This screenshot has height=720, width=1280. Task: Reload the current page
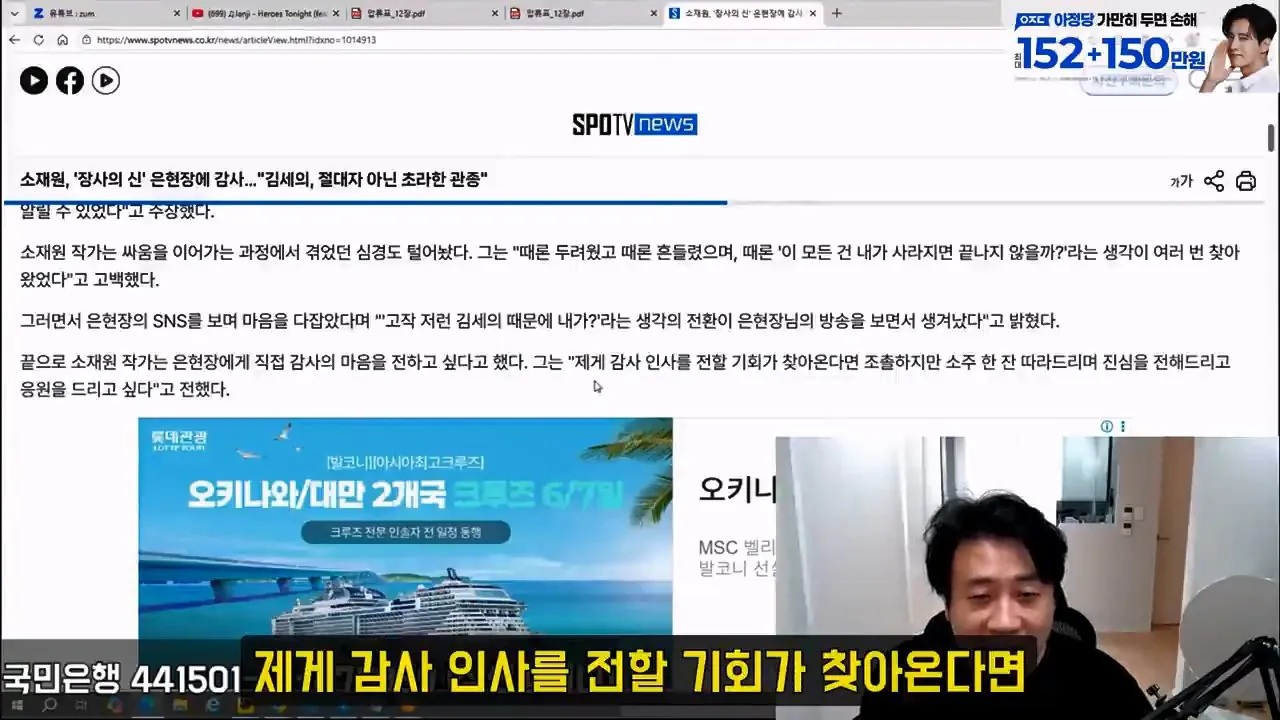[38, 40]
